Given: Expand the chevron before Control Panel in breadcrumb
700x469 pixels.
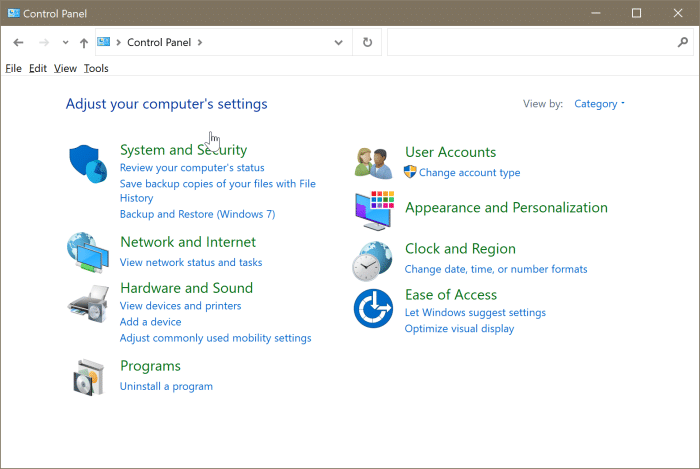Looking at the screenshot, I should (x=118, y=42).
